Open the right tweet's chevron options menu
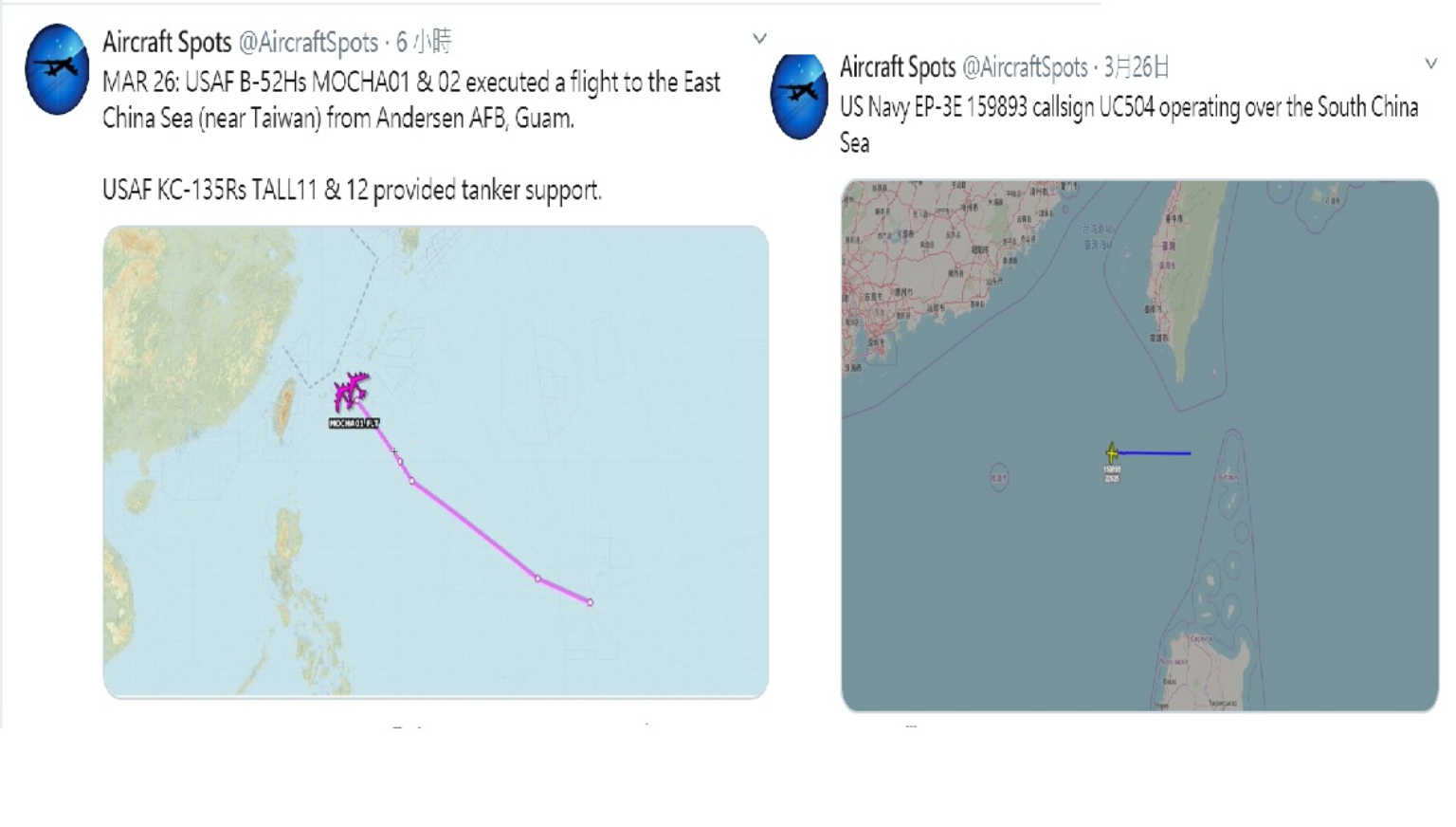This screenshot has width=1456, height=827. 1430,64
